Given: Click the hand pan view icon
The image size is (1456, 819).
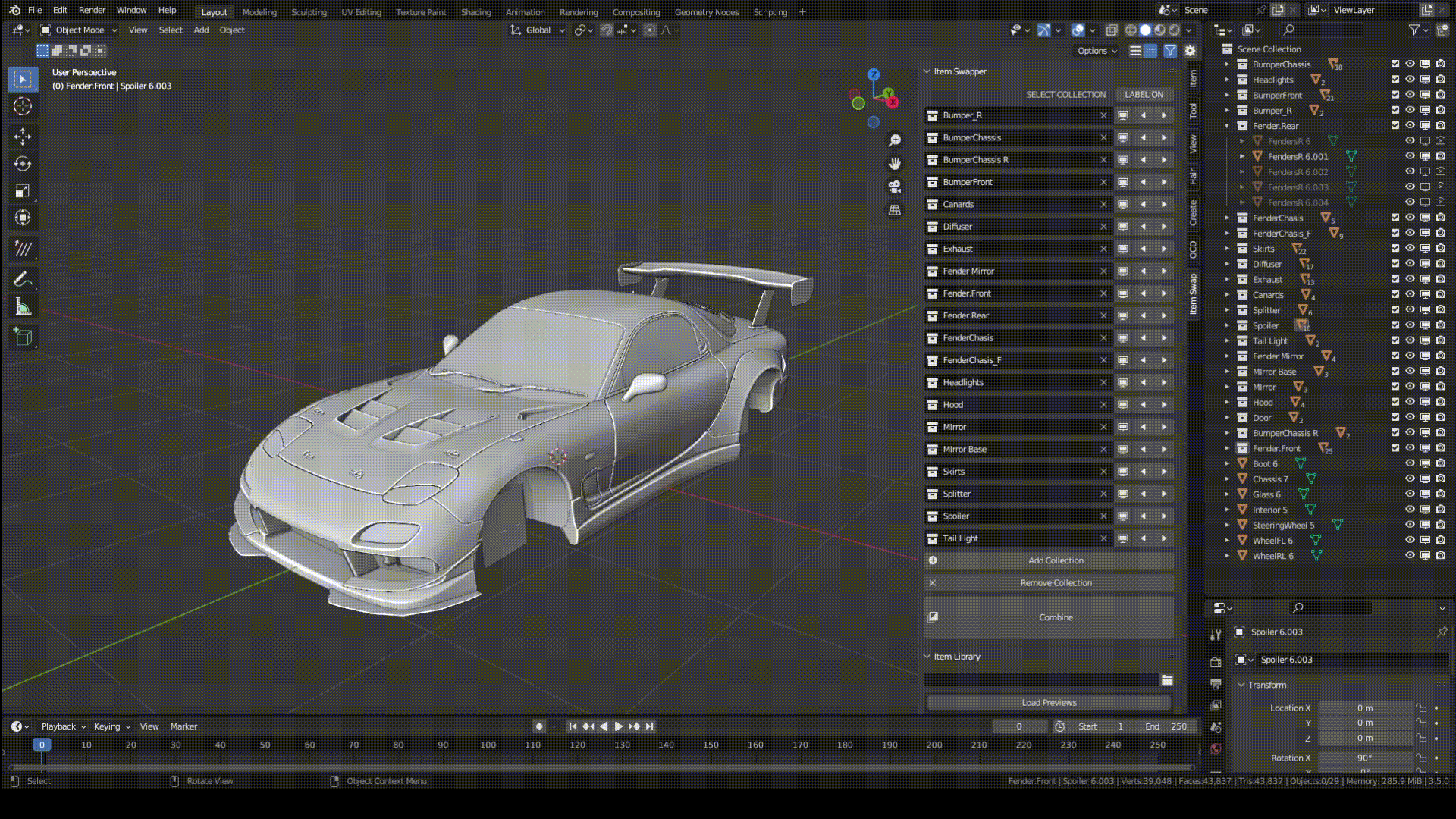Looking at the screenshot, I should click(895, 164).
